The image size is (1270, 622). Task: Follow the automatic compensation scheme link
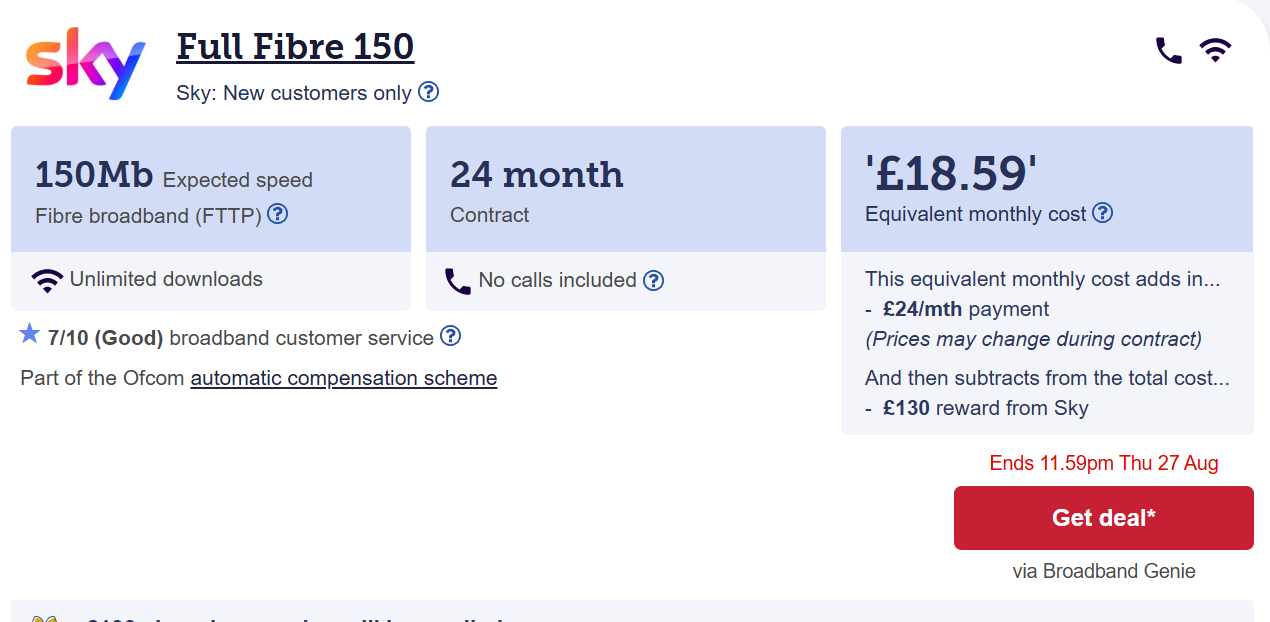(x=344, y=378)
